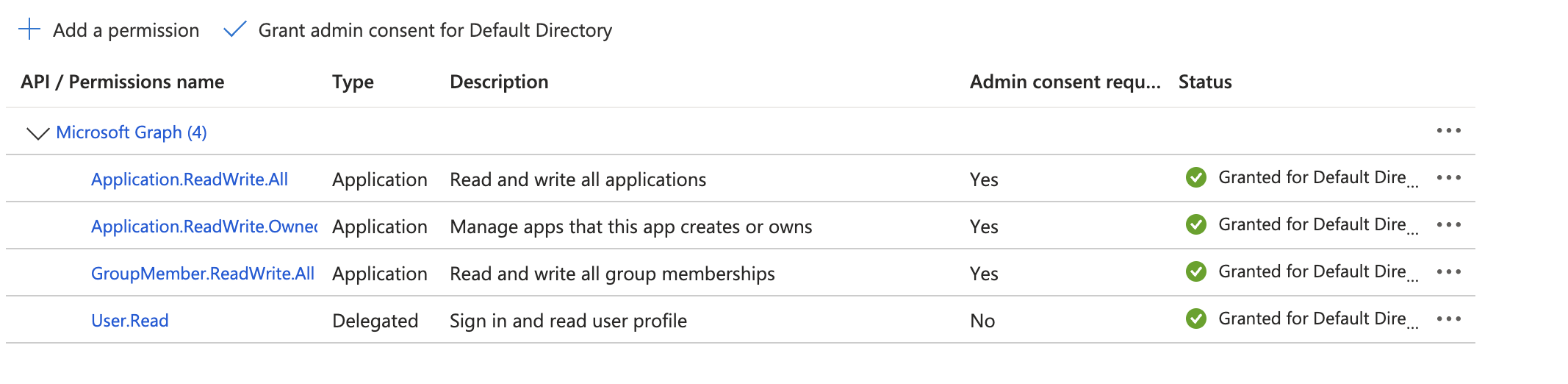Open ellipsis menu for Application.ReadWrite.All row
This screenshot has width=1568, height=384.
pos(1448,178)
